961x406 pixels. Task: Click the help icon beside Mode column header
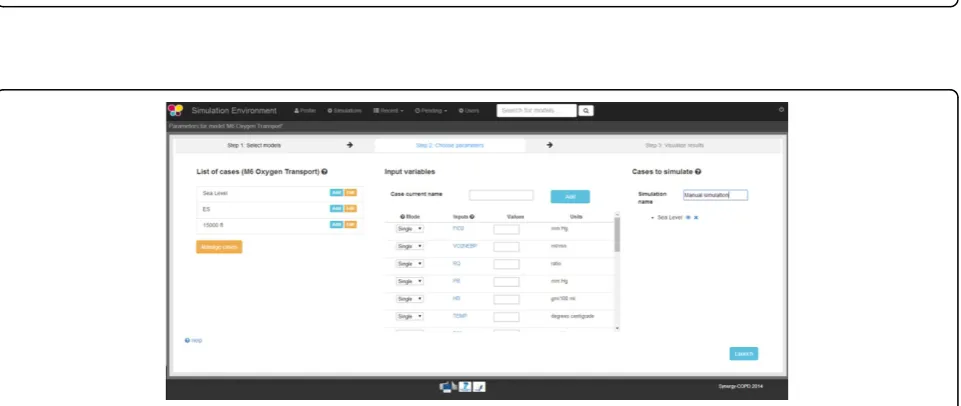[403, 216]
